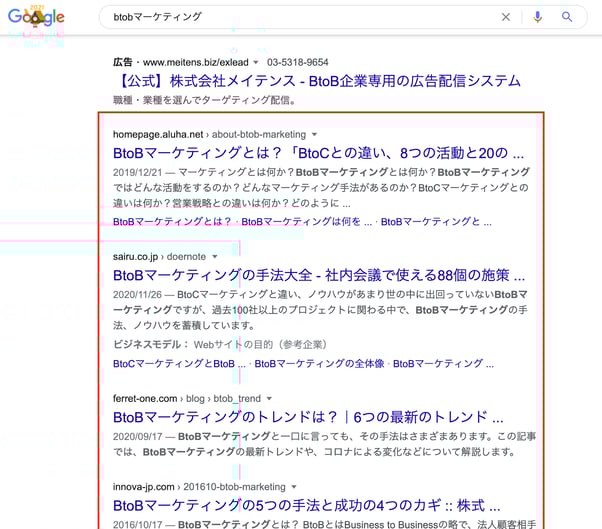Click the date 2020/09/17 in the ferret-one result

point(137,436)
